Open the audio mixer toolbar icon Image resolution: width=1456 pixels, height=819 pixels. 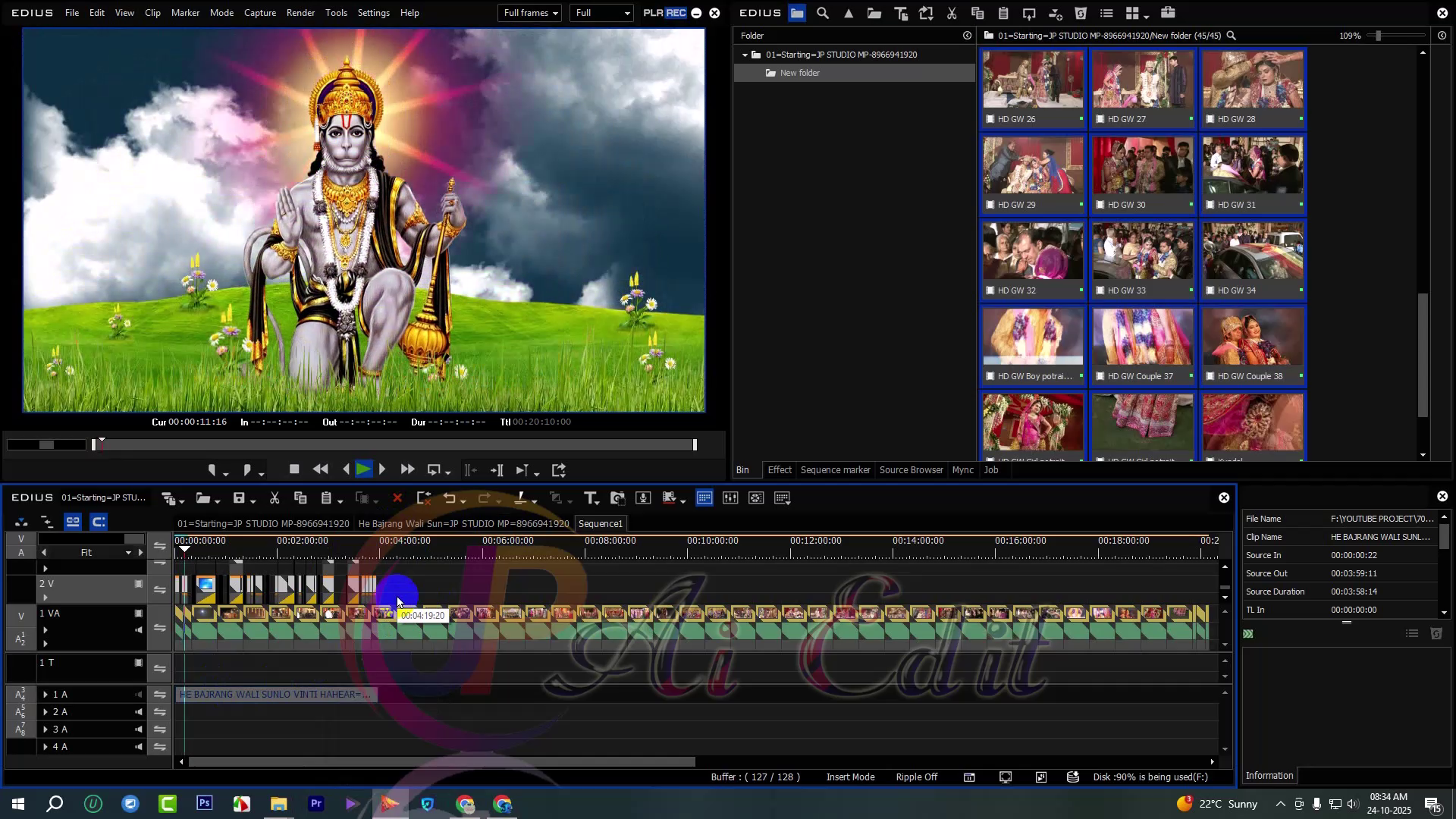[730, 498]
